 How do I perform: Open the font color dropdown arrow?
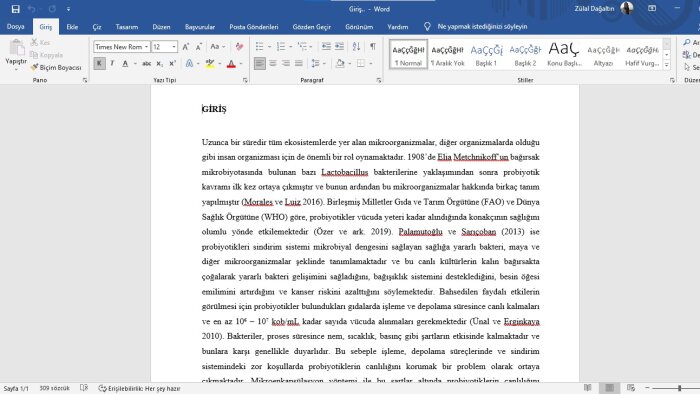click(x=241, y=63)
